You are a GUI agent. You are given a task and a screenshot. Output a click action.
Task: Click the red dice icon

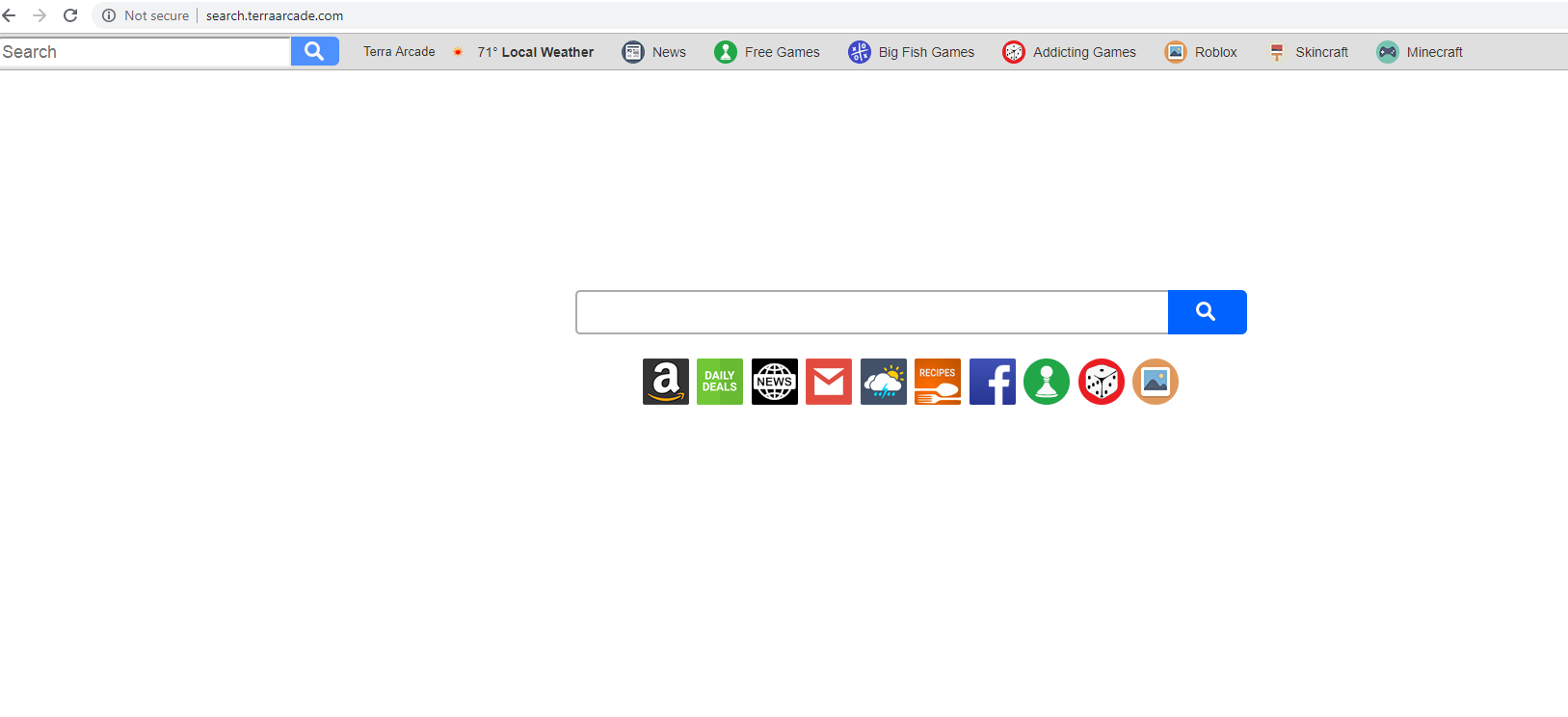(1102, 382)
